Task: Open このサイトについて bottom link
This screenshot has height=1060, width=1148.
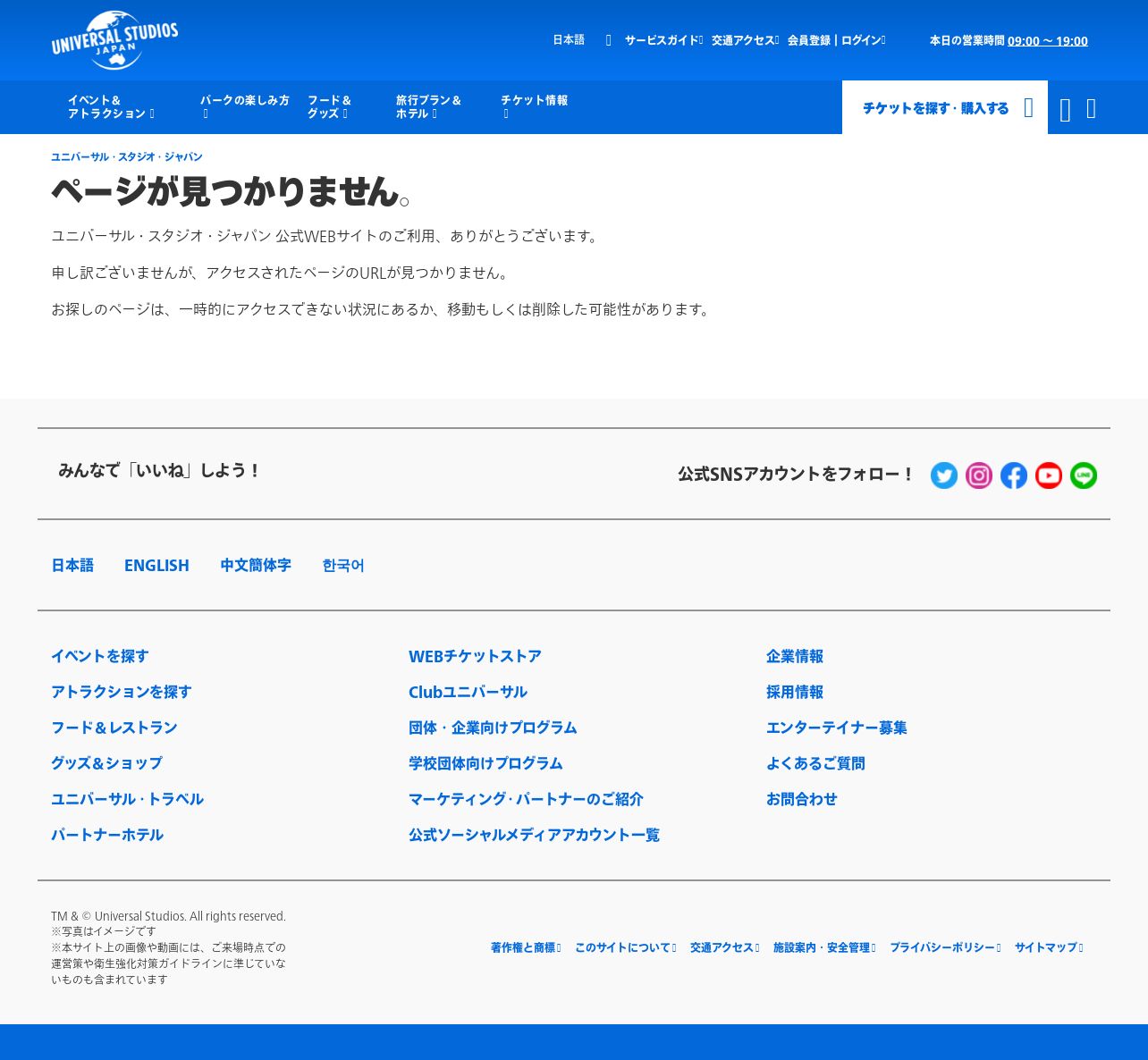Action: (625, 947)
